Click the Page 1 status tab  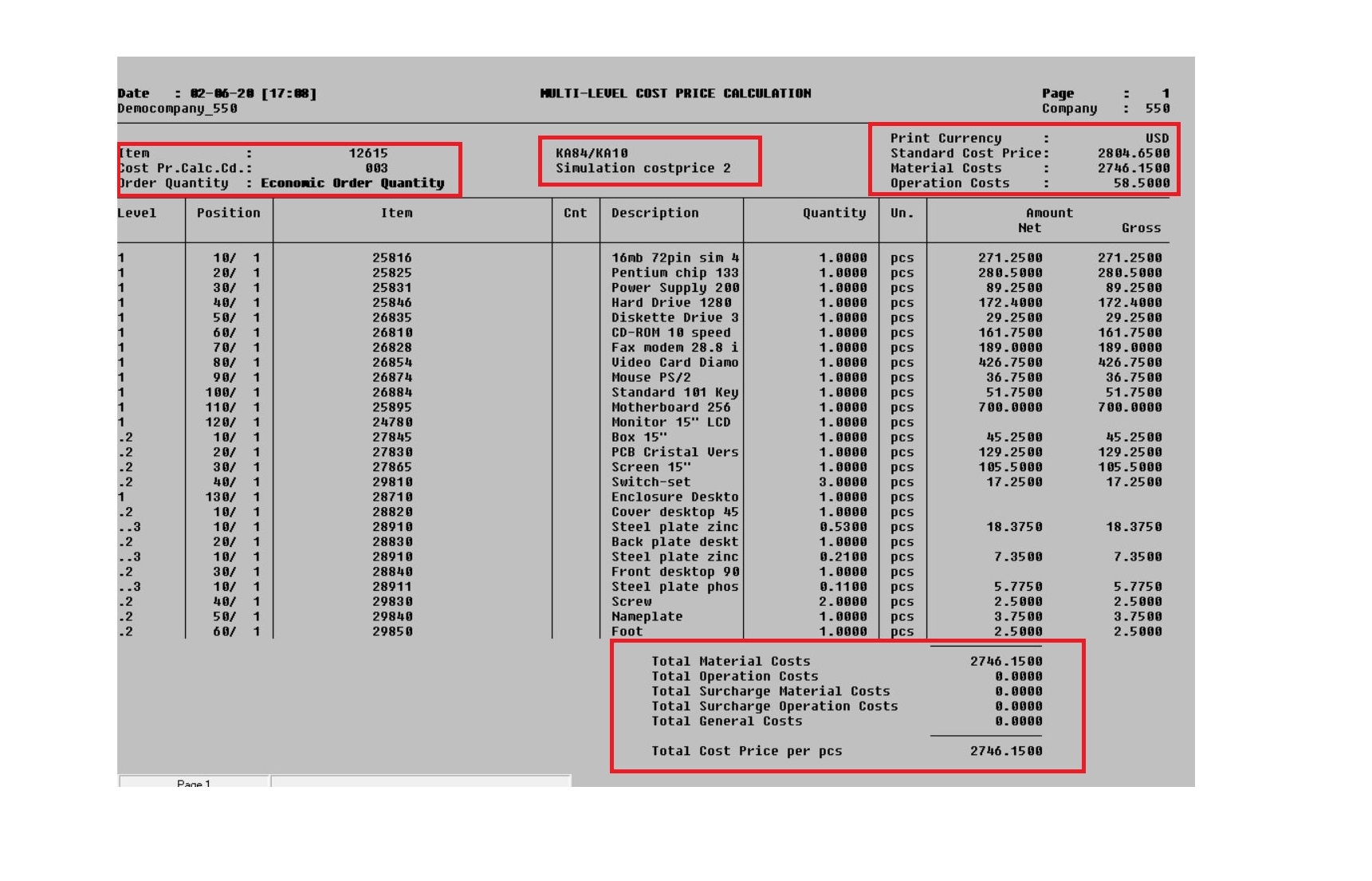194,782
